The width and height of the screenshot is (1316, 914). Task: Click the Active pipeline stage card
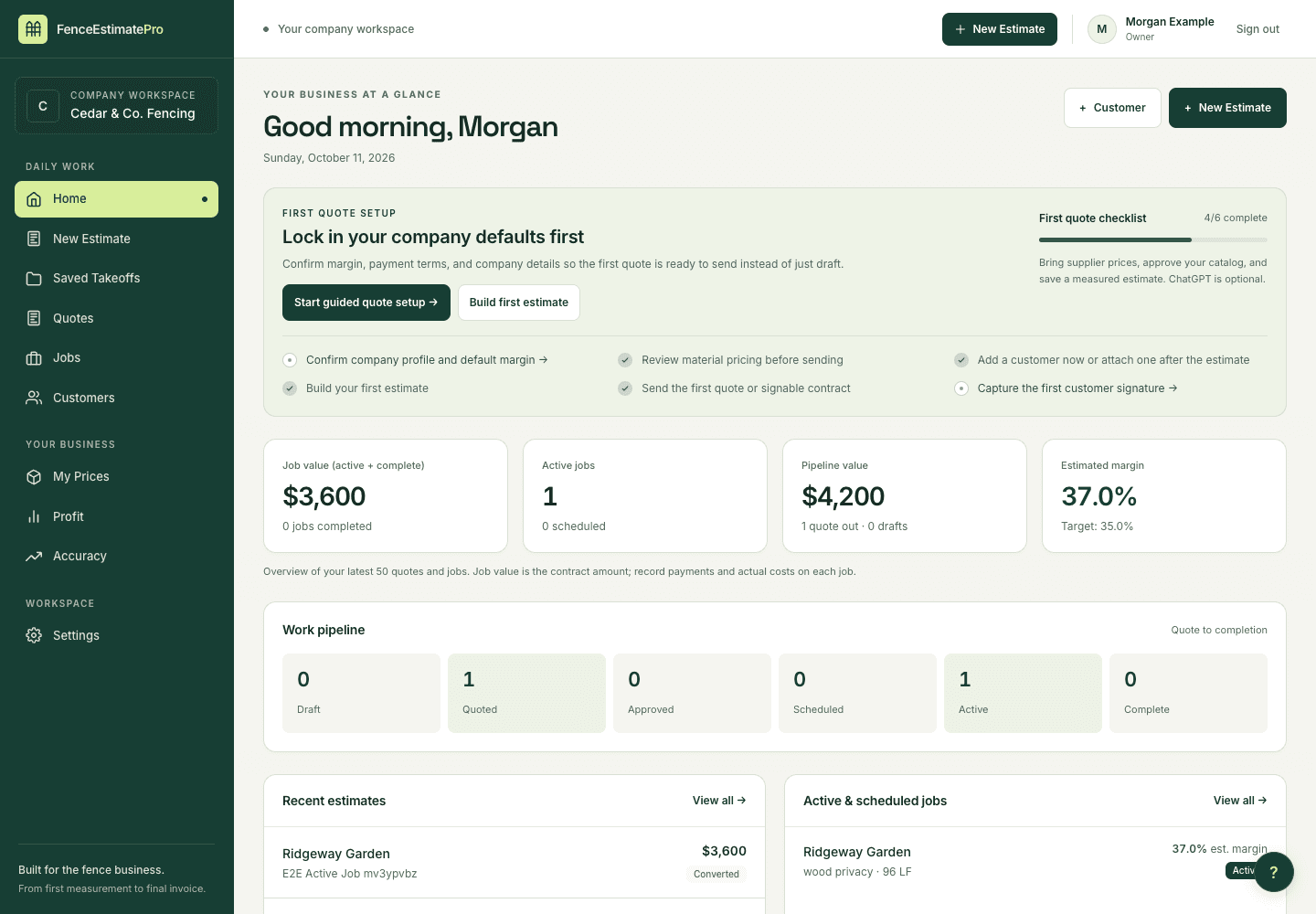pyautogui.click(x=1023, y=693)
